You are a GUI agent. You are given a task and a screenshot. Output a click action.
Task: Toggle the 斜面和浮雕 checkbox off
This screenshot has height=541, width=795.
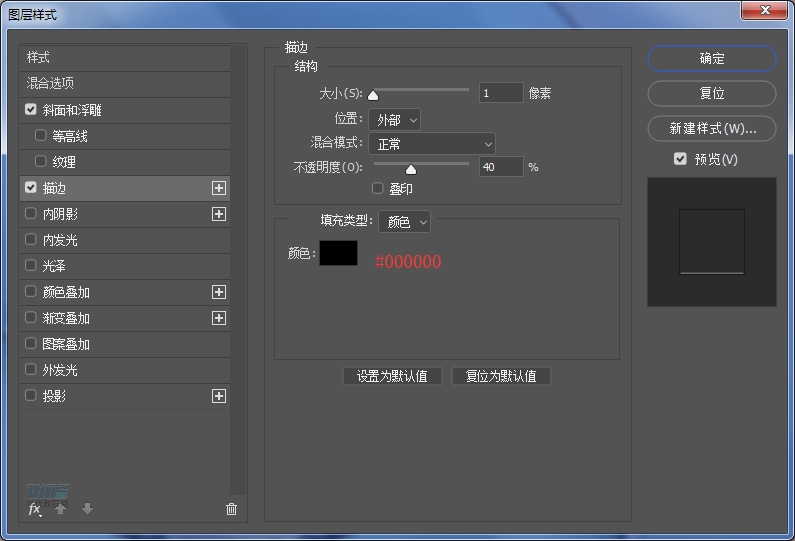31,110
